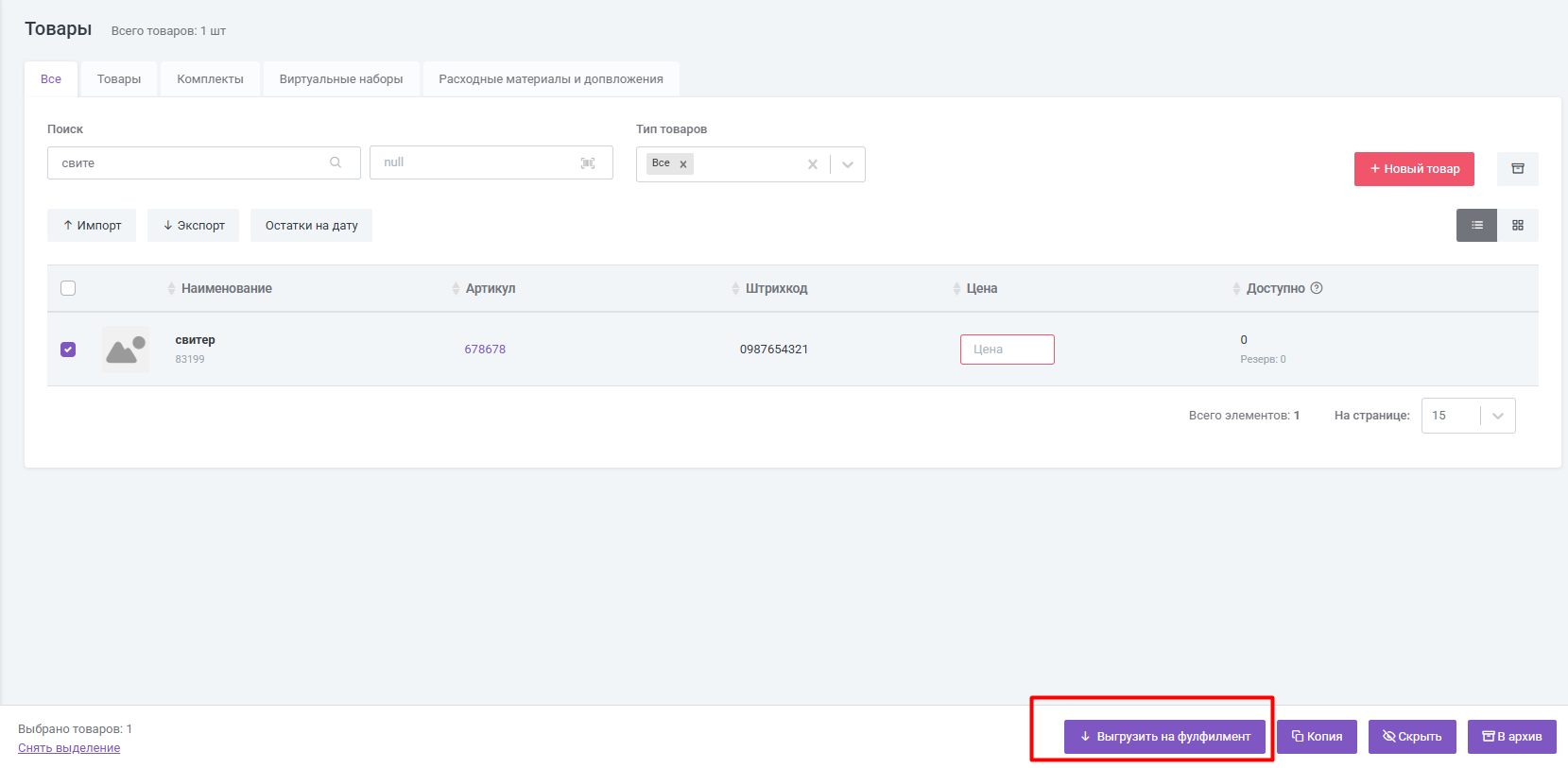Open the 'Виртуальные наборы' tab

[x=341, y=79]
